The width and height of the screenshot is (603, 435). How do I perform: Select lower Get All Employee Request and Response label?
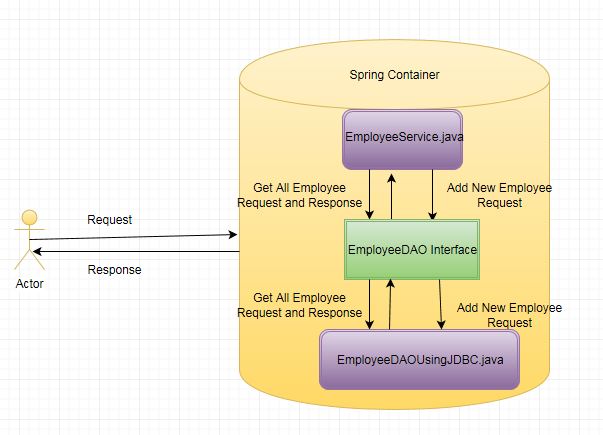point(300,305)
